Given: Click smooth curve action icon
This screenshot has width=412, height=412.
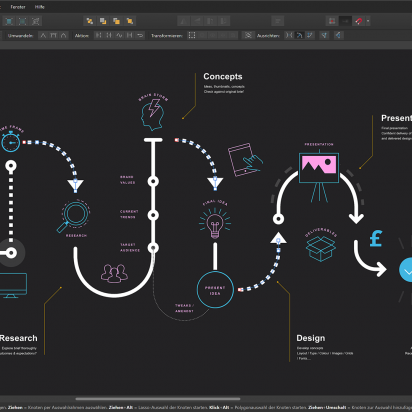Looking at the screenshot, I should click(119, 35).
